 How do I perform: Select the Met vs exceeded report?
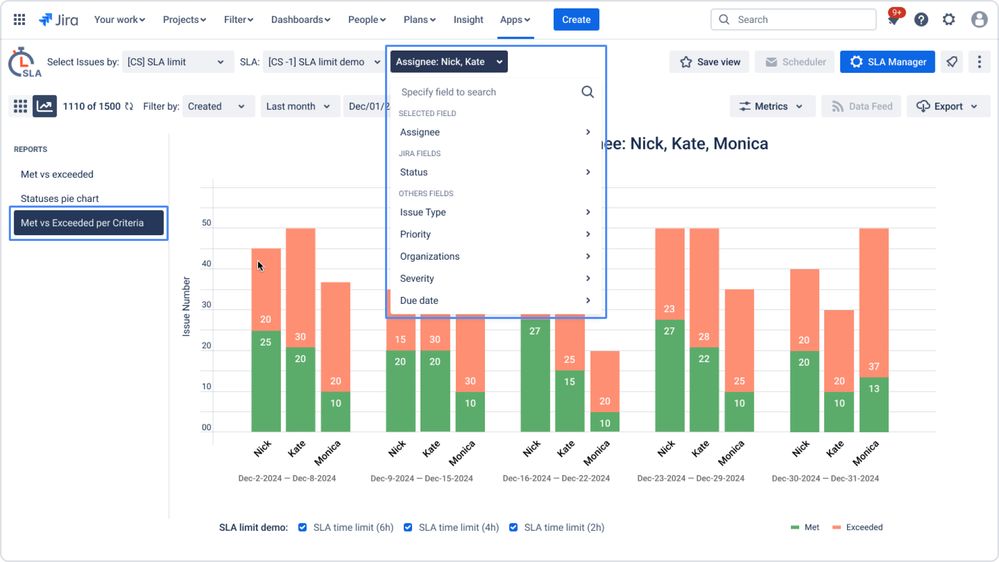[x=57, y=175]
